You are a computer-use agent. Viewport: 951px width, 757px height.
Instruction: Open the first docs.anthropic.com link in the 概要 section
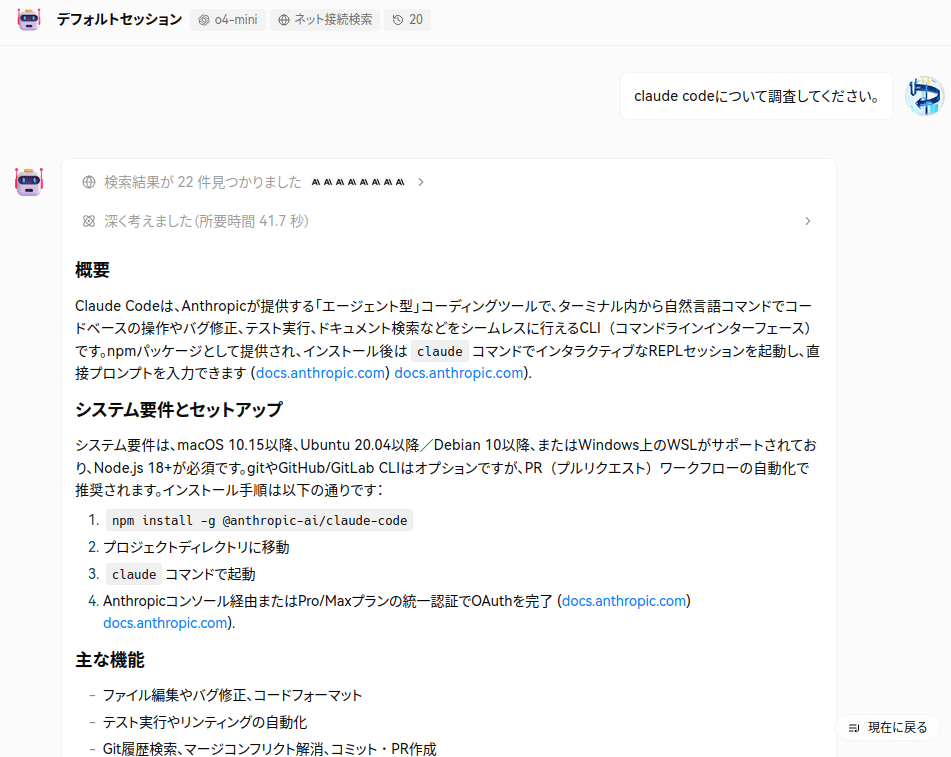coord(320,373)
